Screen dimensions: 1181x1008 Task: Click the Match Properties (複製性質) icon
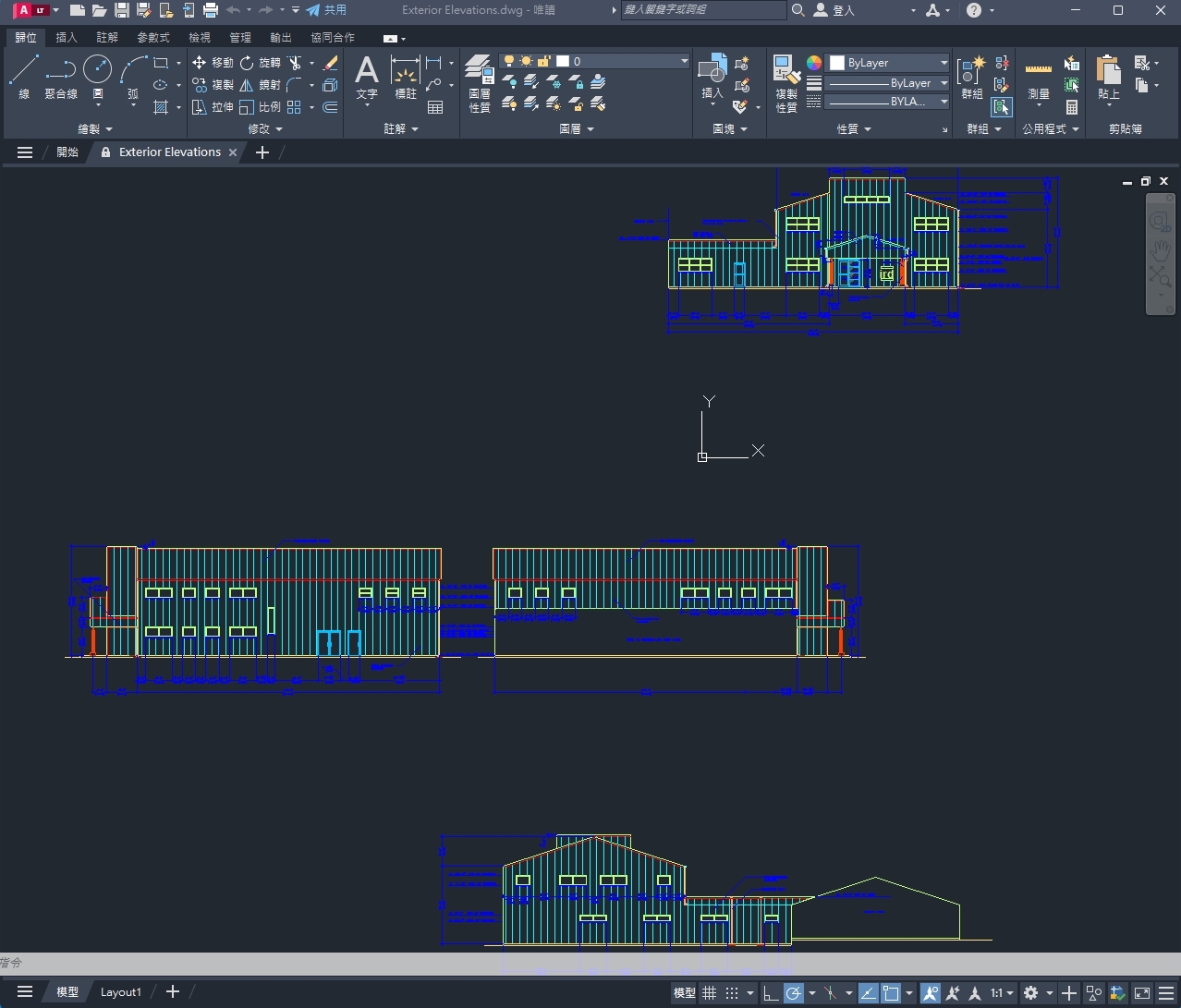786,83
